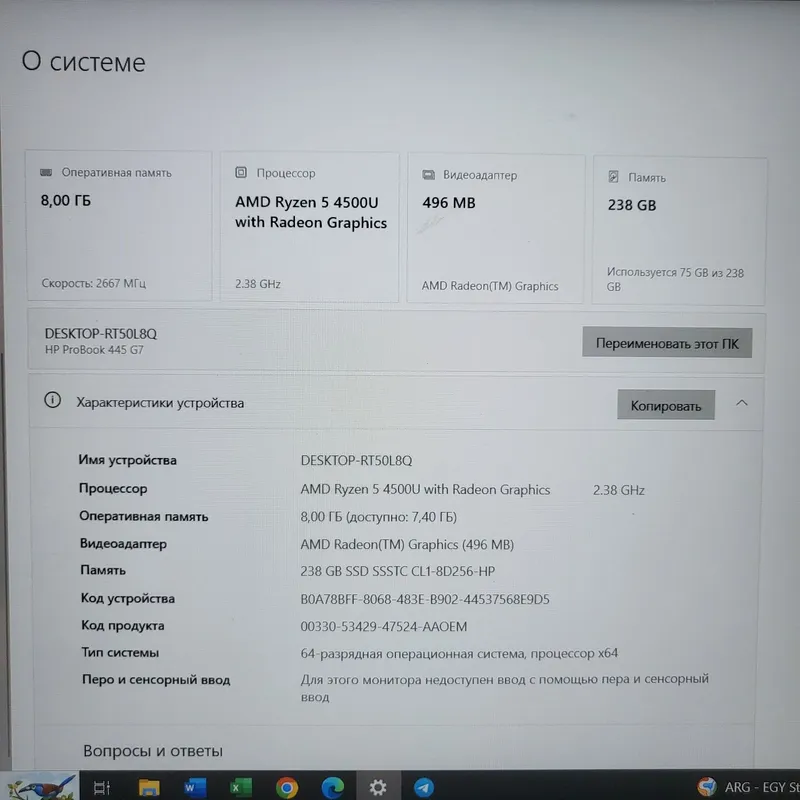The width and height of the screenshot is (800, 800).
Task: Click the HP ProBook 445 G7 model text
Action: coord(94,350)
